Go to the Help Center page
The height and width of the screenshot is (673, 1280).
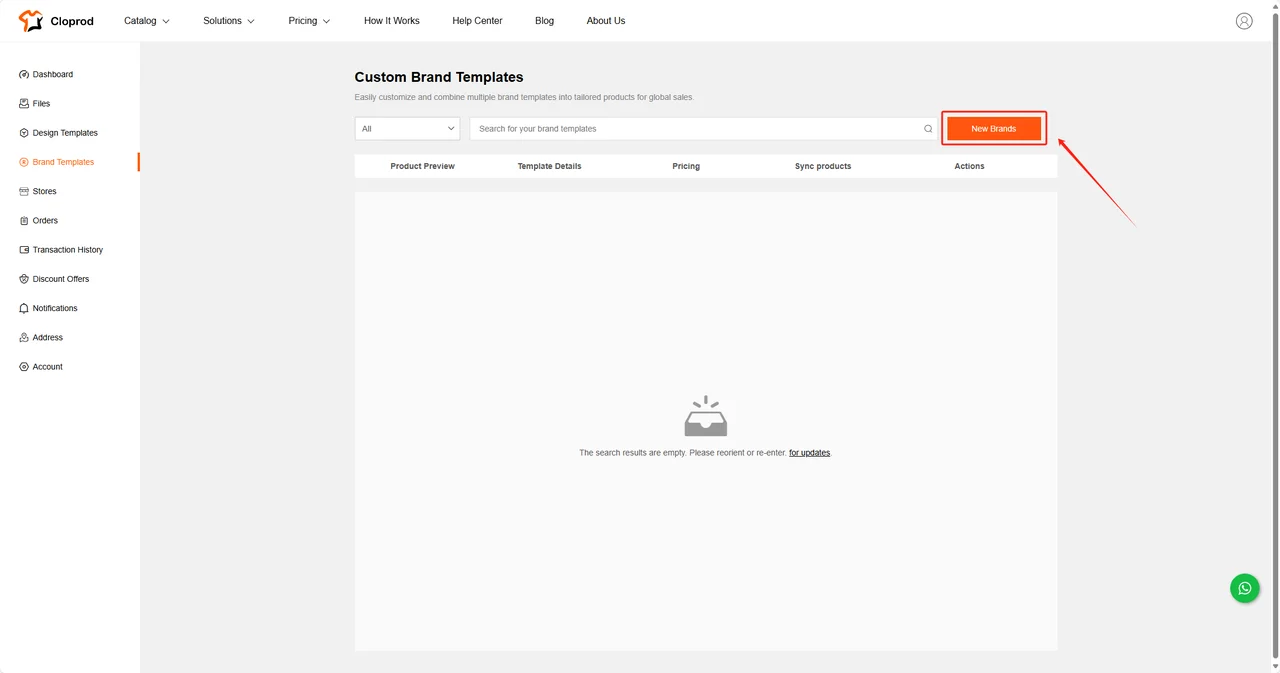(477, 21)
